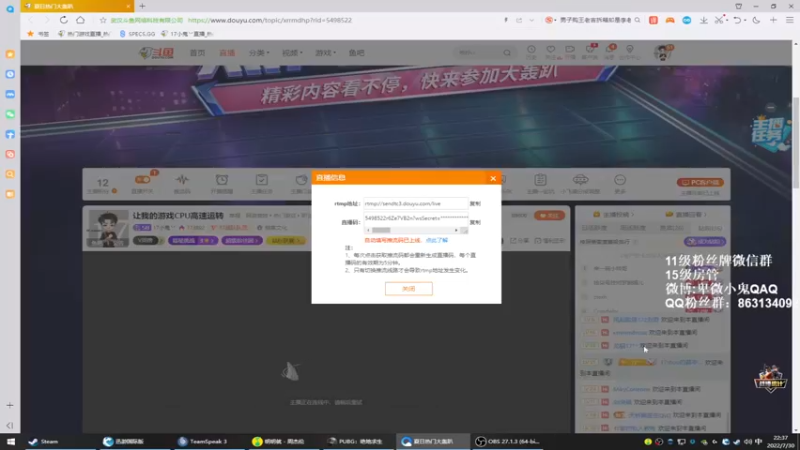
Task: Click the rtmp address input field
Action: [x=415, y=204]
